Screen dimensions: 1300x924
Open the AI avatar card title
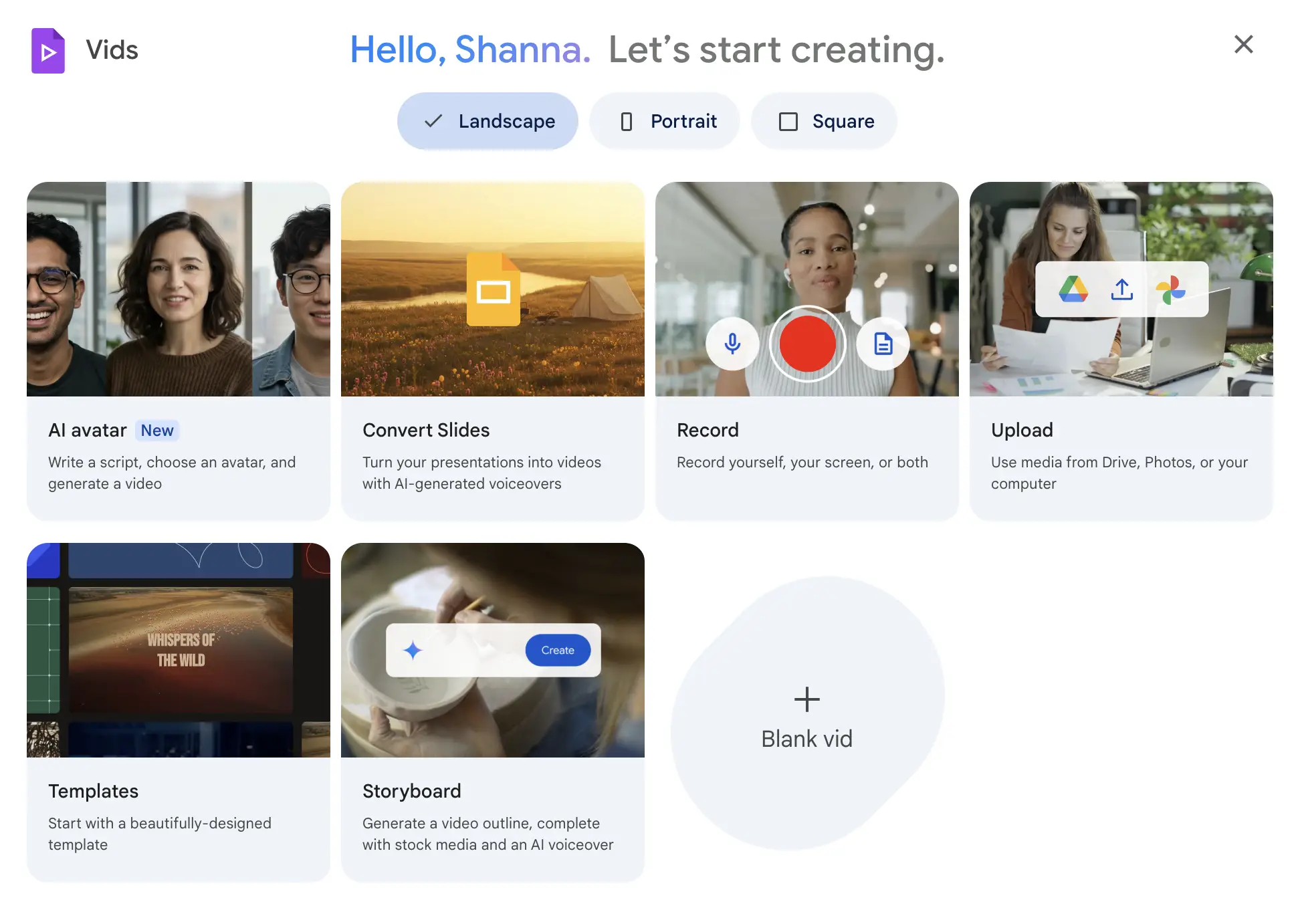[x=88, y=430]
